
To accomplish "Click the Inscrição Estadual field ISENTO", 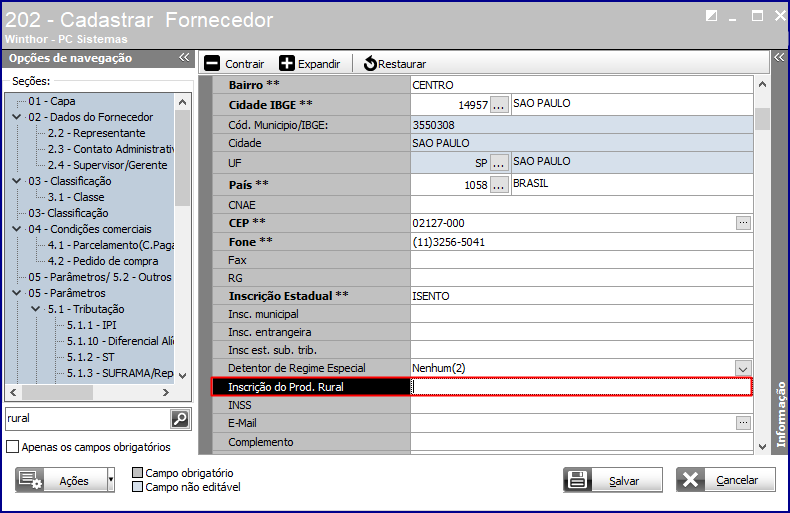I will point(582,296).
